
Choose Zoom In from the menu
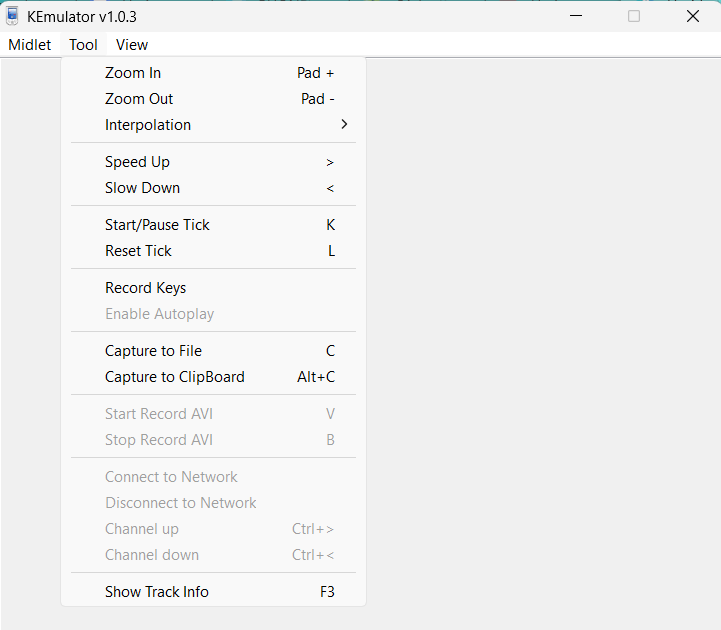click(x=133, y=73)
